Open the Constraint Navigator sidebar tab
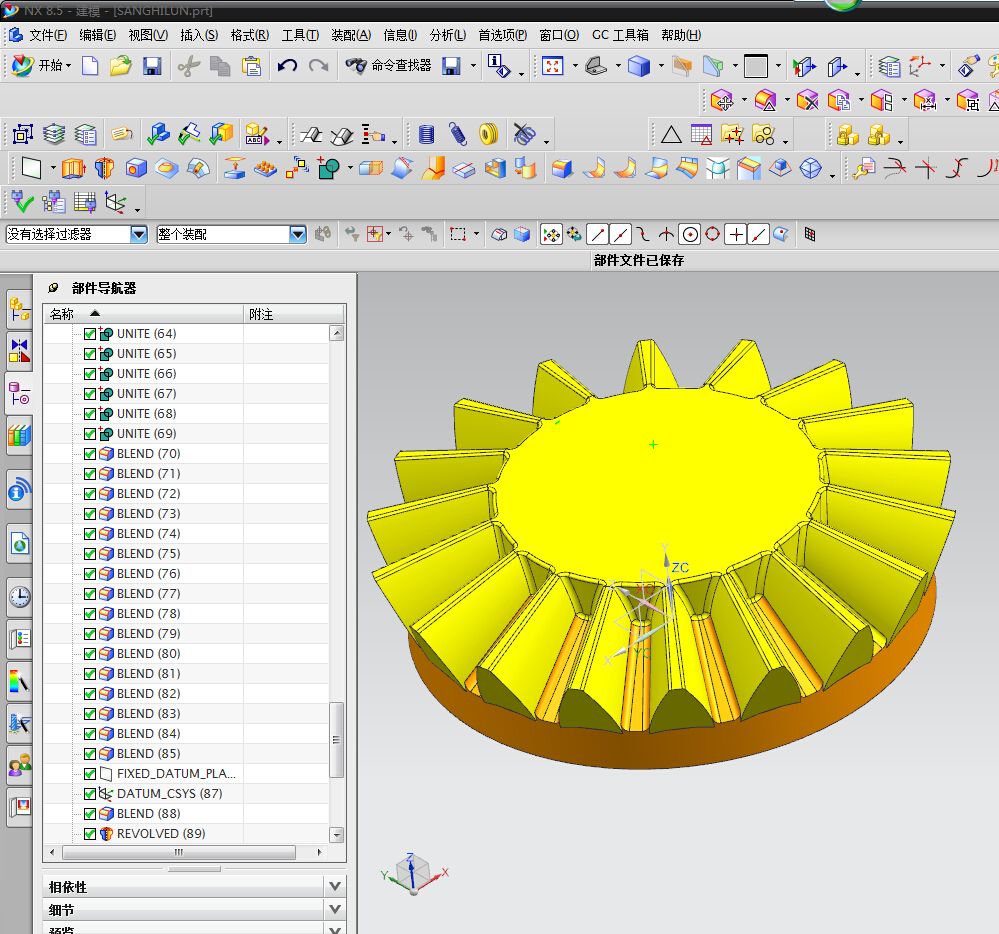Viewport: 999px width, 934px height. tap(20, 351)
